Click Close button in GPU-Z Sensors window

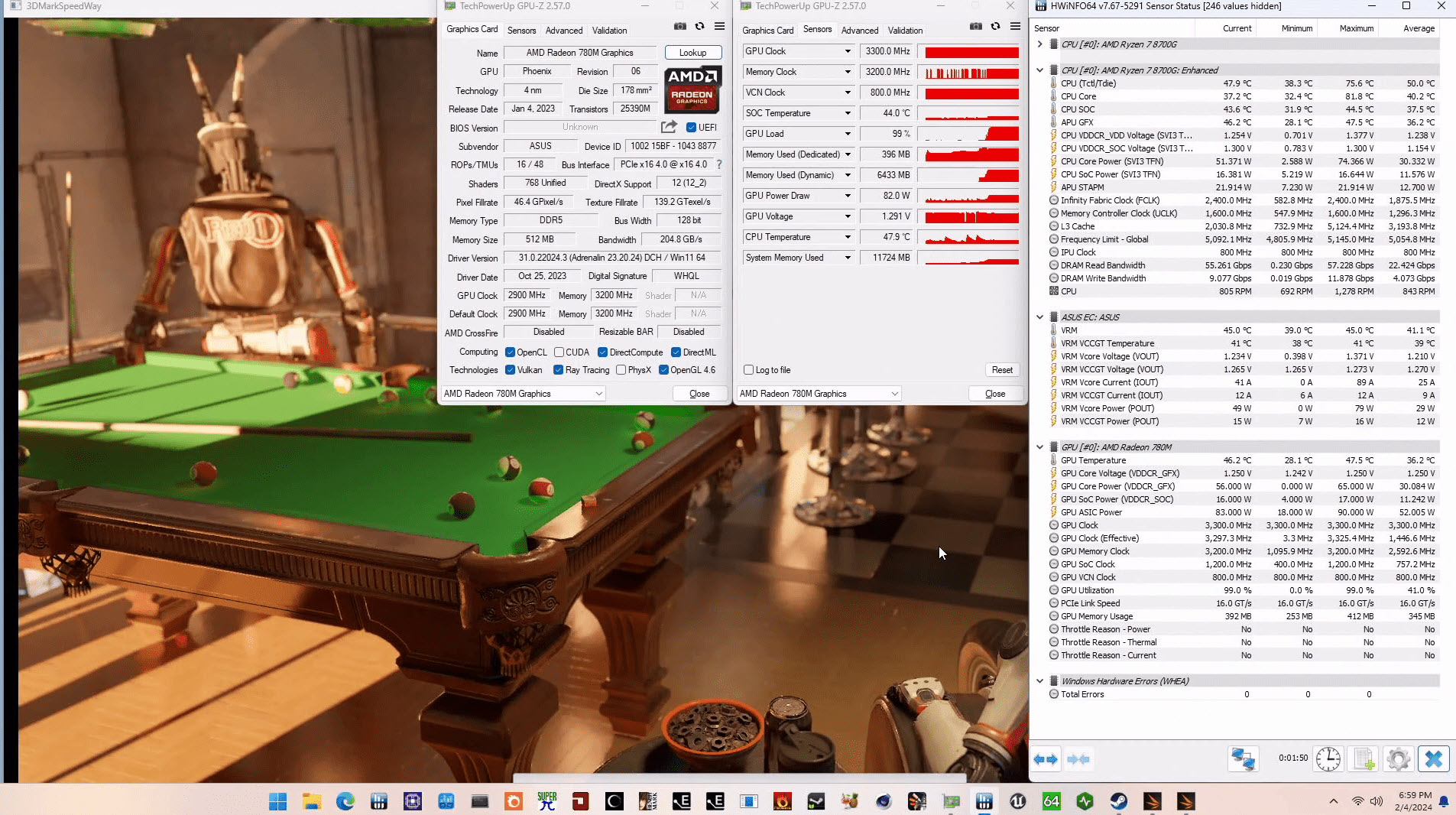[x=995, y=394]
